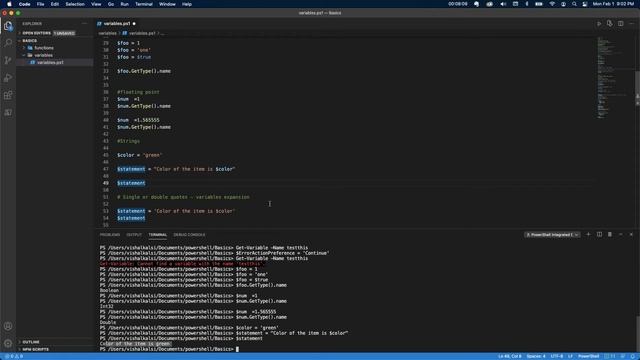The width and height of the screenshot is (640, 360).
Task: Click errors and warnings count in status bar
Action: point(14,356)
